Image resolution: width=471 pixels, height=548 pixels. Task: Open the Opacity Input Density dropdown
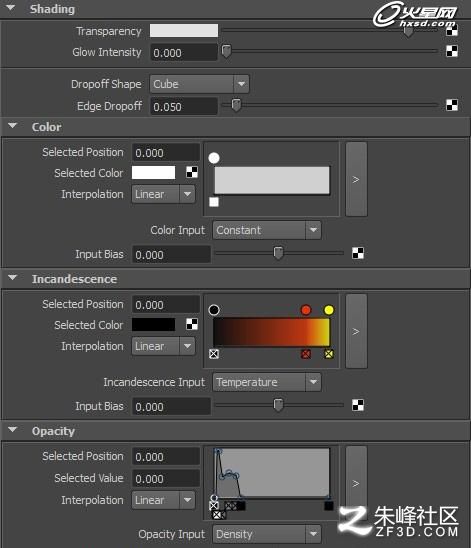[x=267, y=534]
